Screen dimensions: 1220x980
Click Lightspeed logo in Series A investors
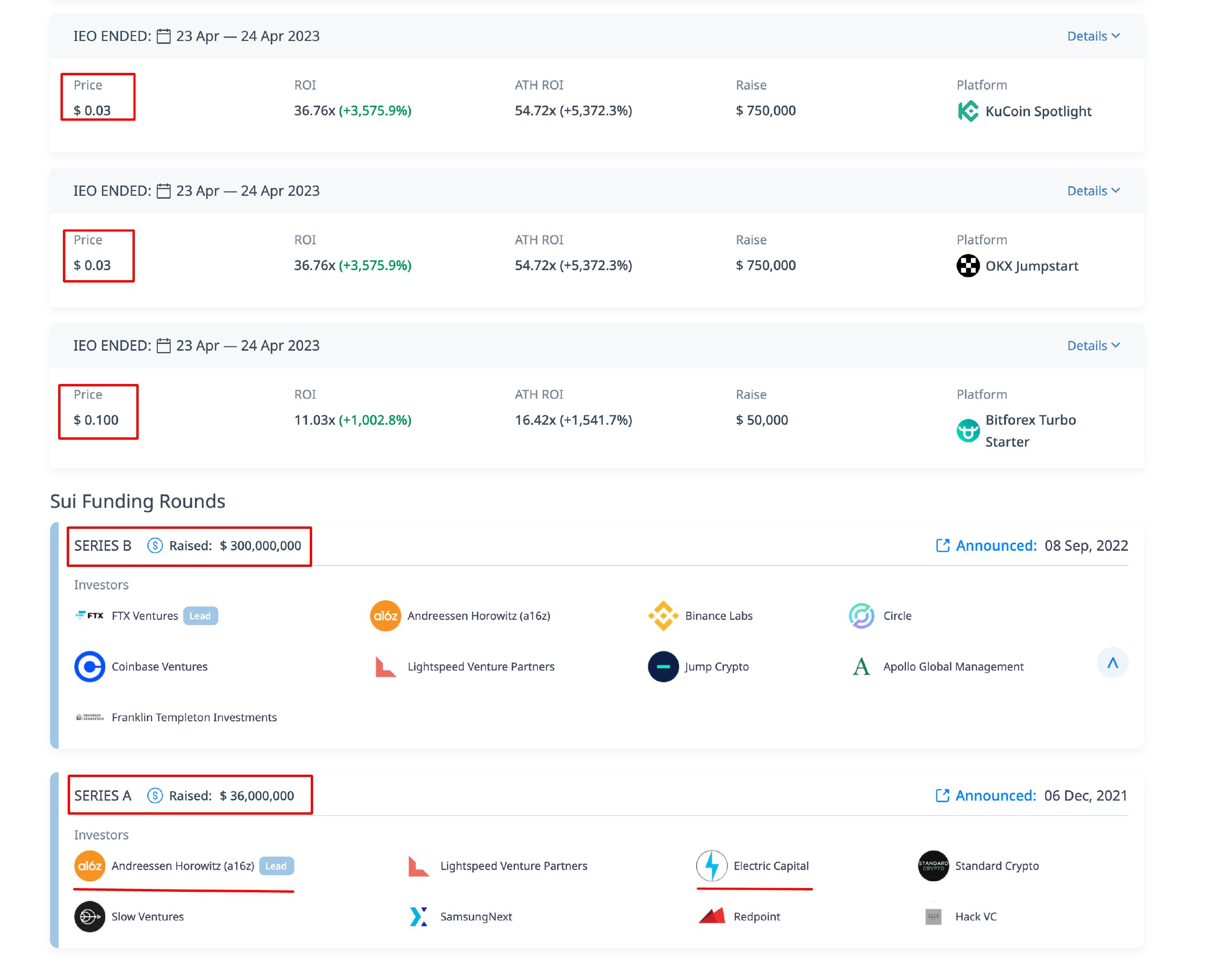[x=418, y=865]
